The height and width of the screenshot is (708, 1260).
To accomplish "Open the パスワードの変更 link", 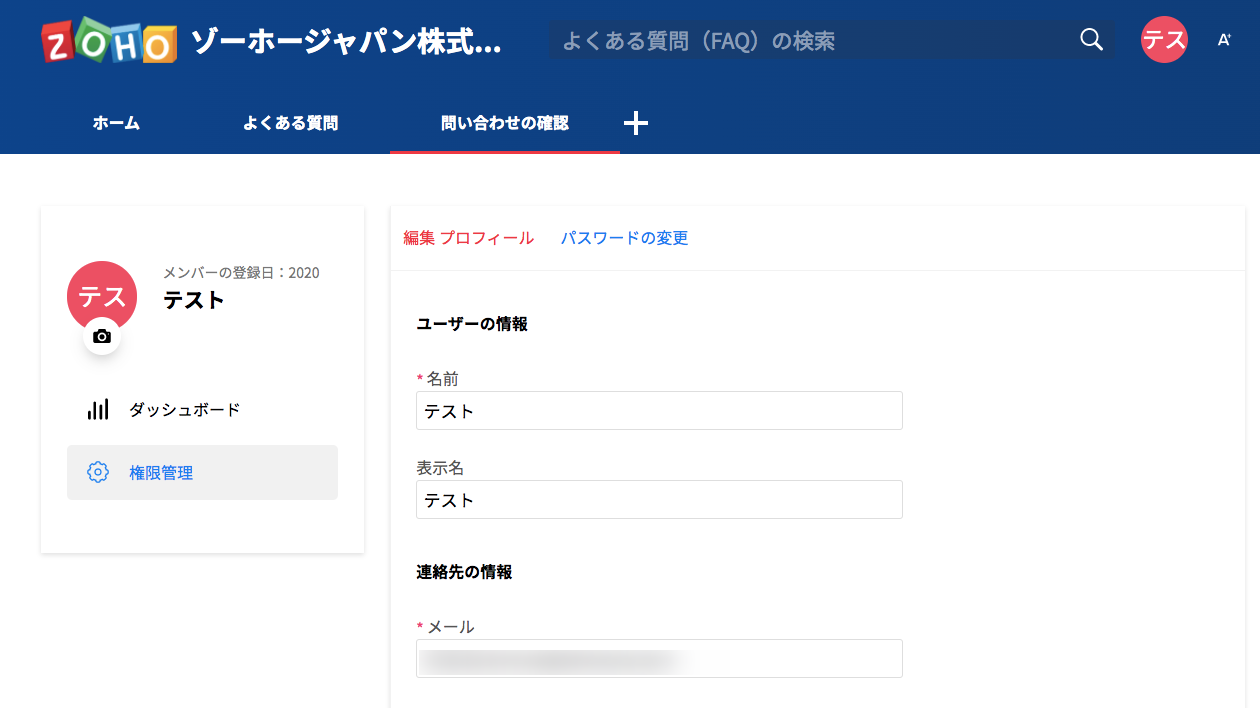I will (x=624, y=238).
